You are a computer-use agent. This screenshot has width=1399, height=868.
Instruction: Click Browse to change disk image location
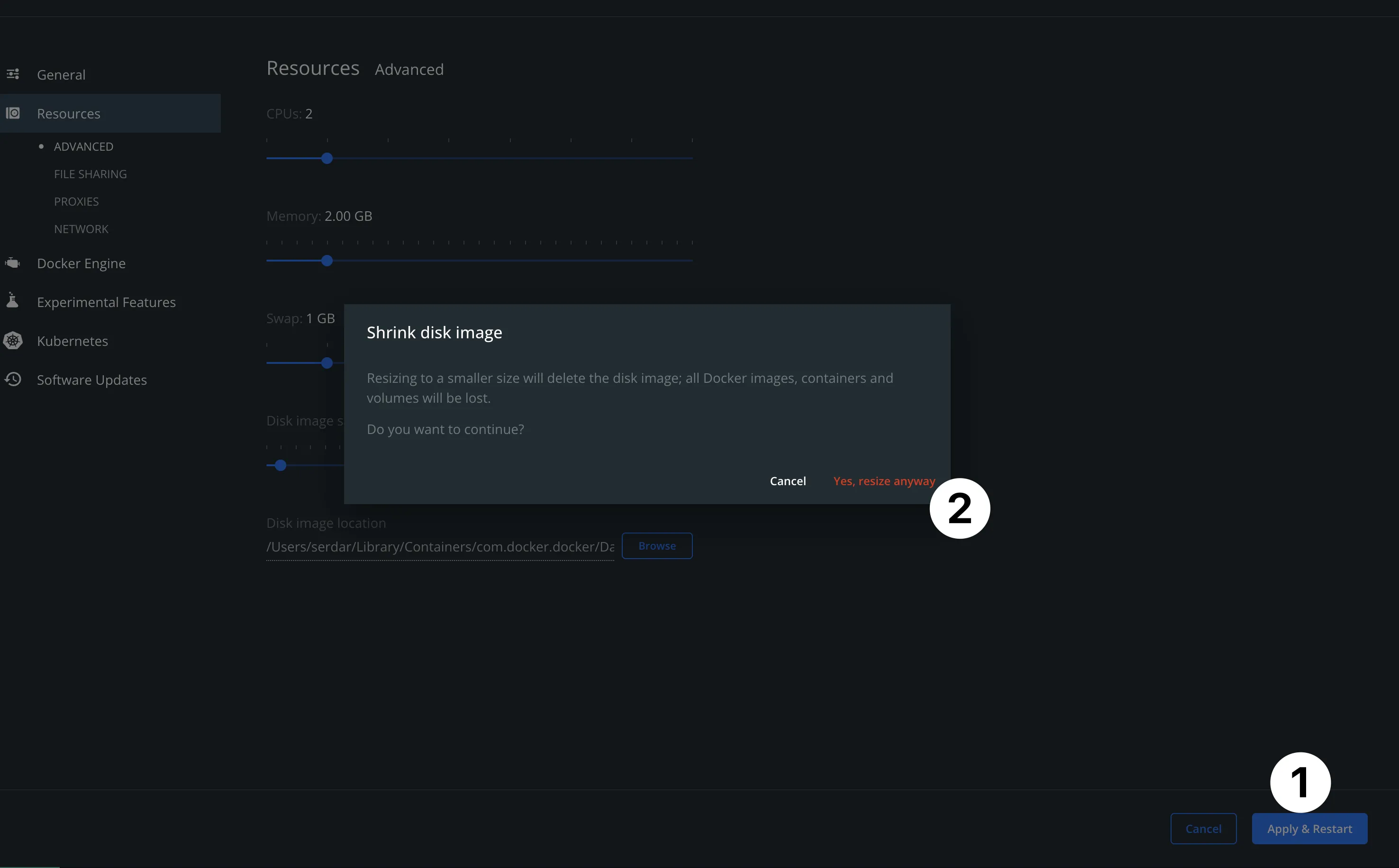pos(657,546)
